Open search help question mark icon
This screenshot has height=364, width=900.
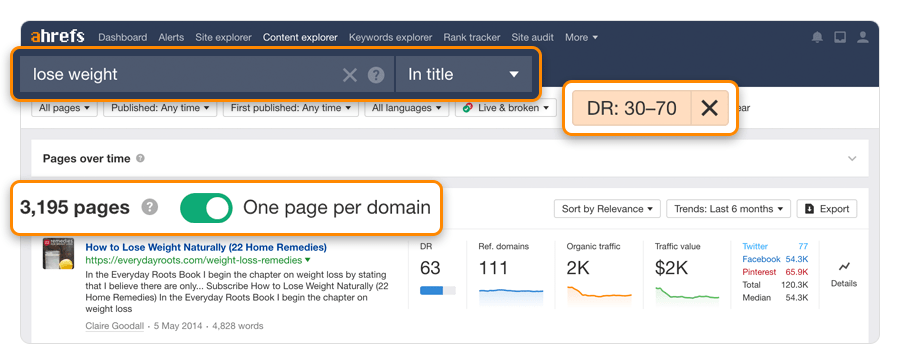pos(376,75)
